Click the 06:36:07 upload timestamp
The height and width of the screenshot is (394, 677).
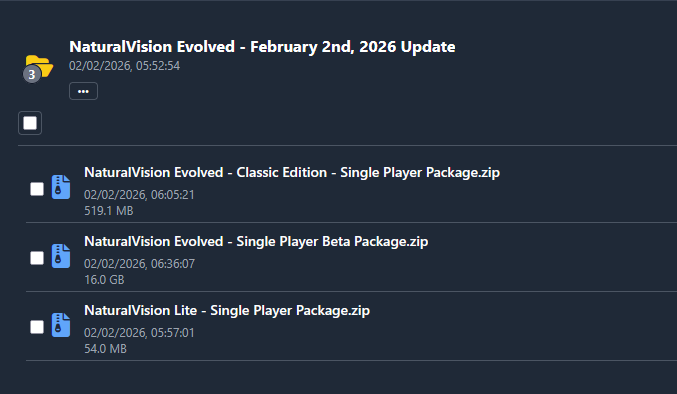[x=139, y=264]
